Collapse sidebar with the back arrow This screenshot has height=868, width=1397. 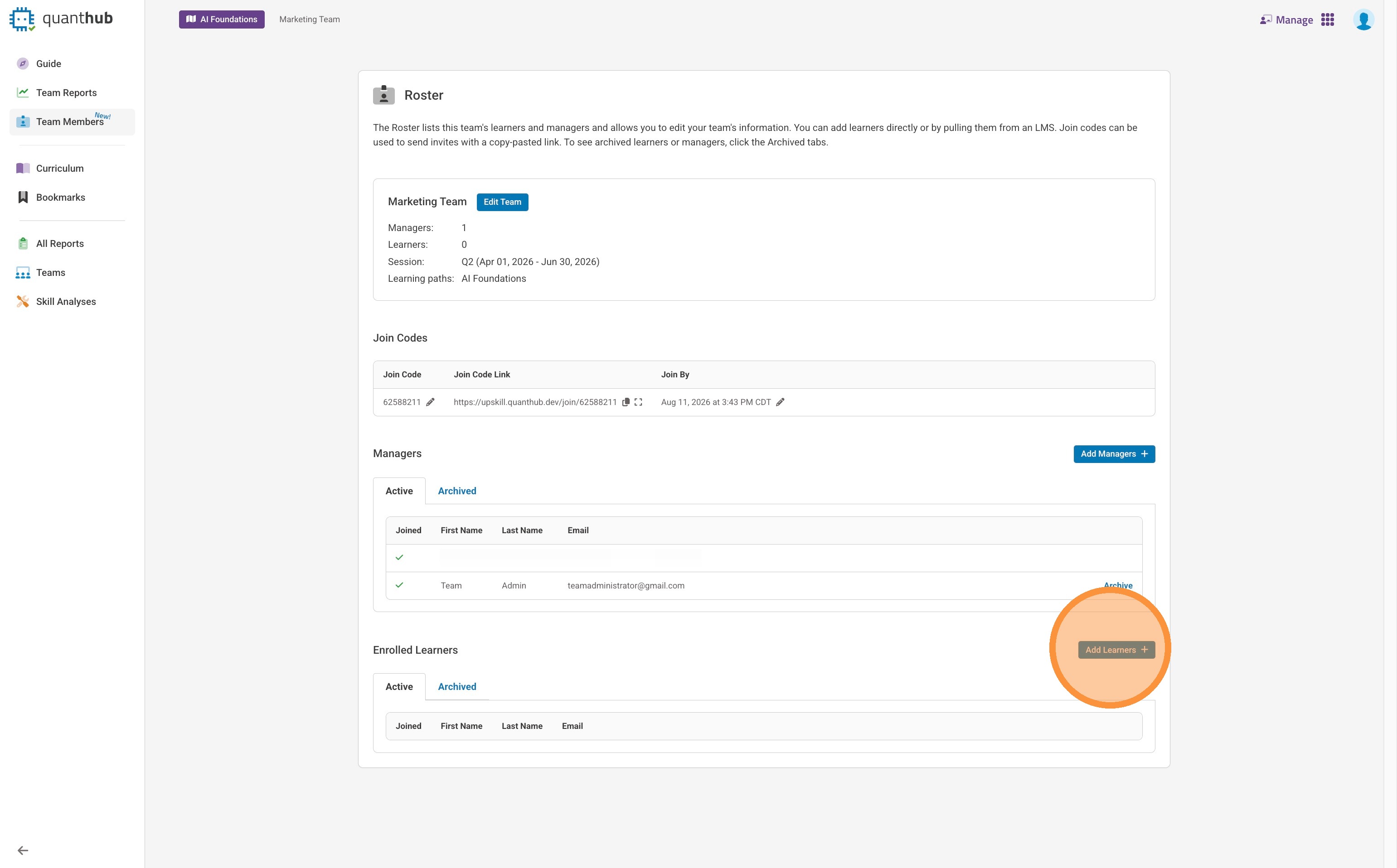click(23, 850)
